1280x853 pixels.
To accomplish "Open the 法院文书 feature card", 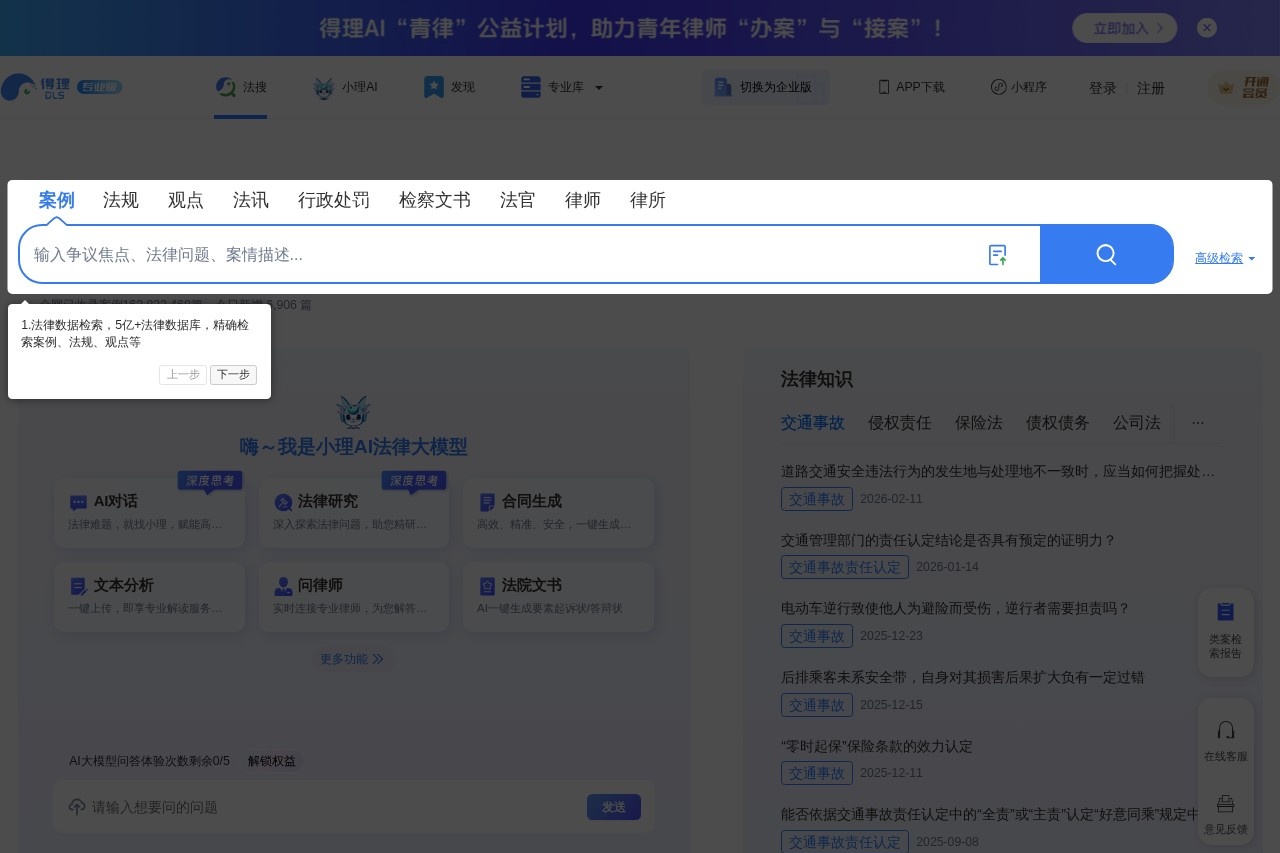I will coord(558,596).
